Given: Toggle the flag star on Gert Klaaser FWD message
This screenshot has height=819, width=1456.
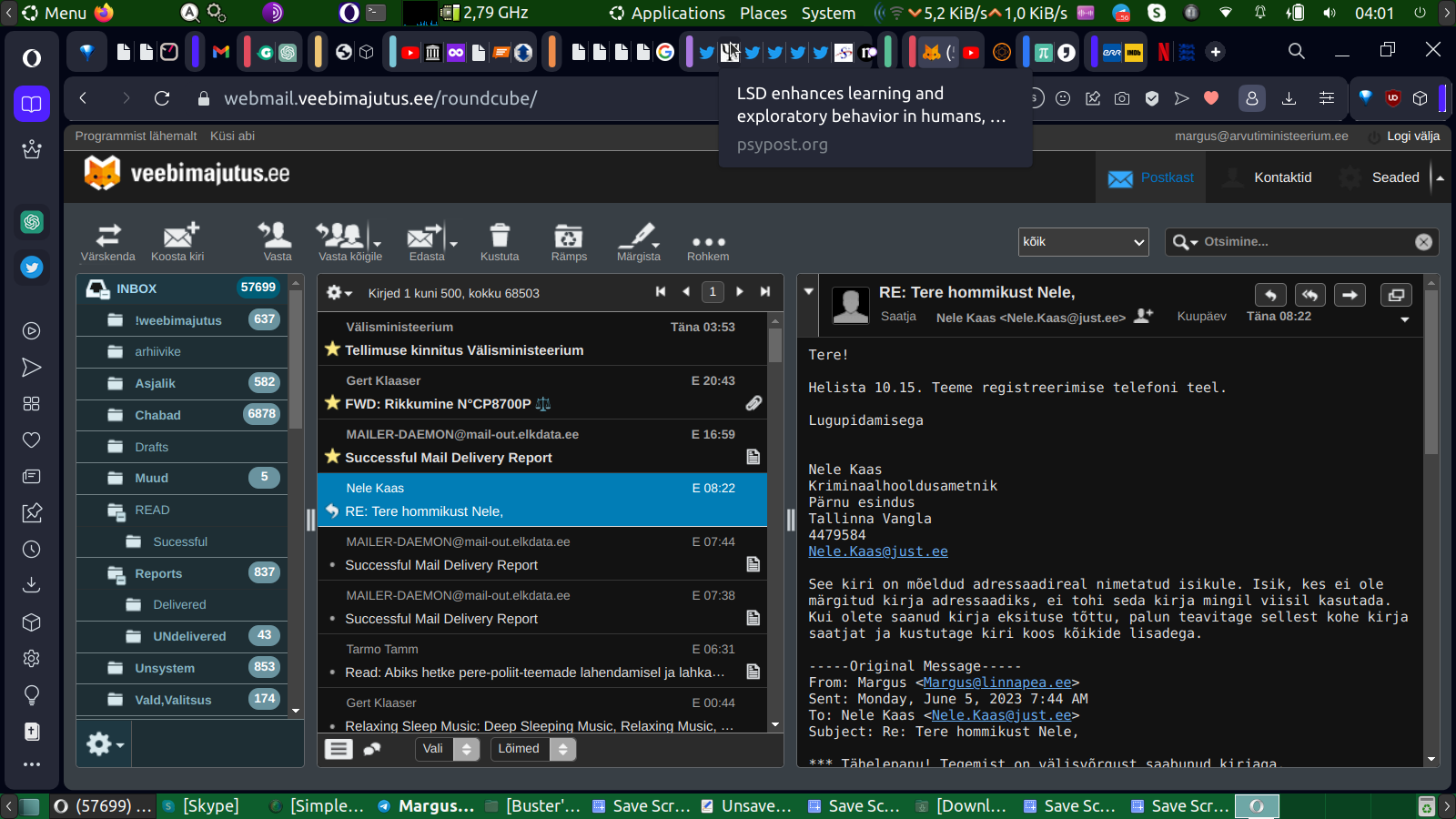Looking at the screenshot, I should 332,403.
